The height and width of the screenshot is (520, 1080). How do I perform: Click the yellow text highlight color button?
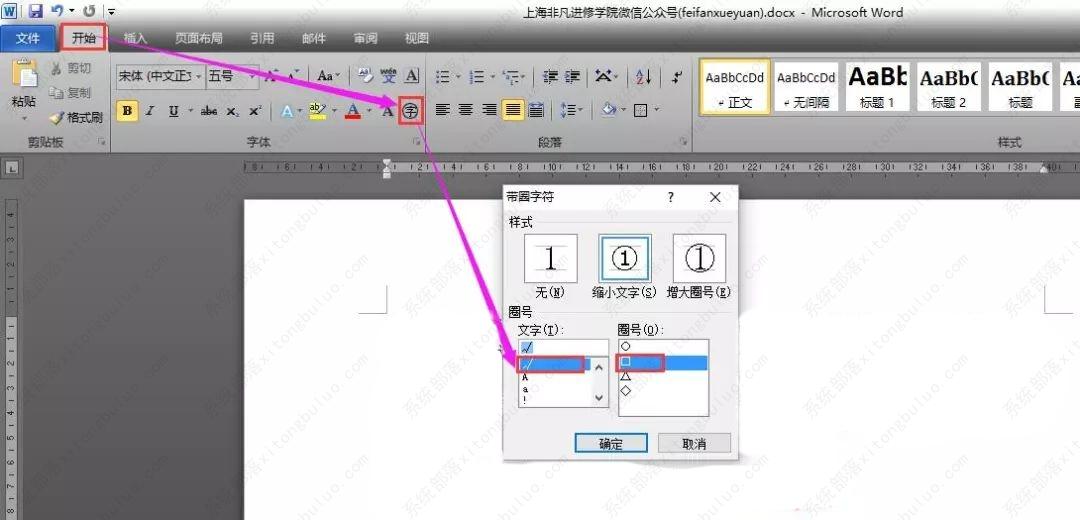pyautogui.click(x=317, y=111)
